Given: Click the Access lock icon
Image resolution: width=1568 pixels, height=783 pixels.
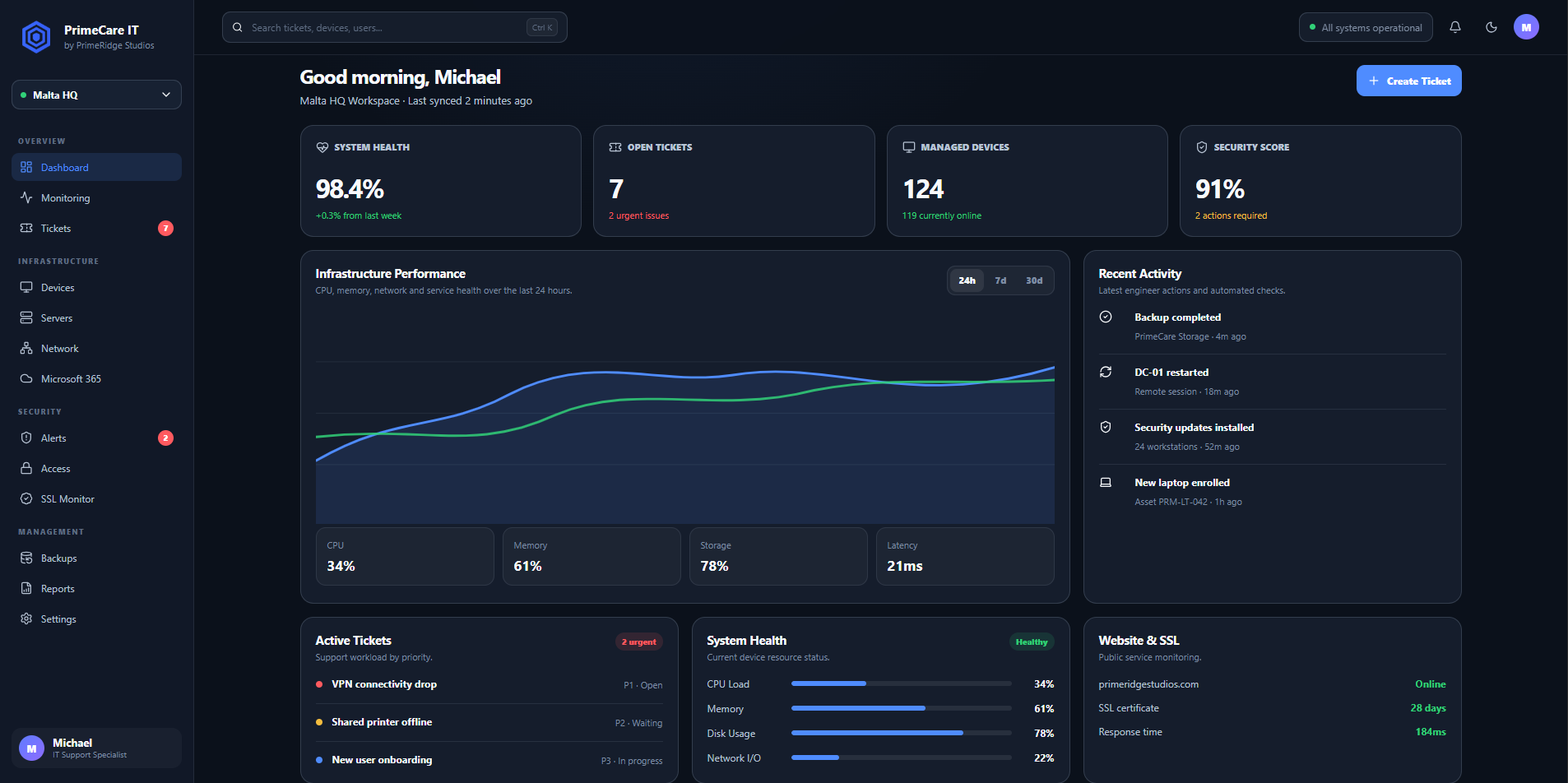Looking at the screenshot, I should coord(26,468).
